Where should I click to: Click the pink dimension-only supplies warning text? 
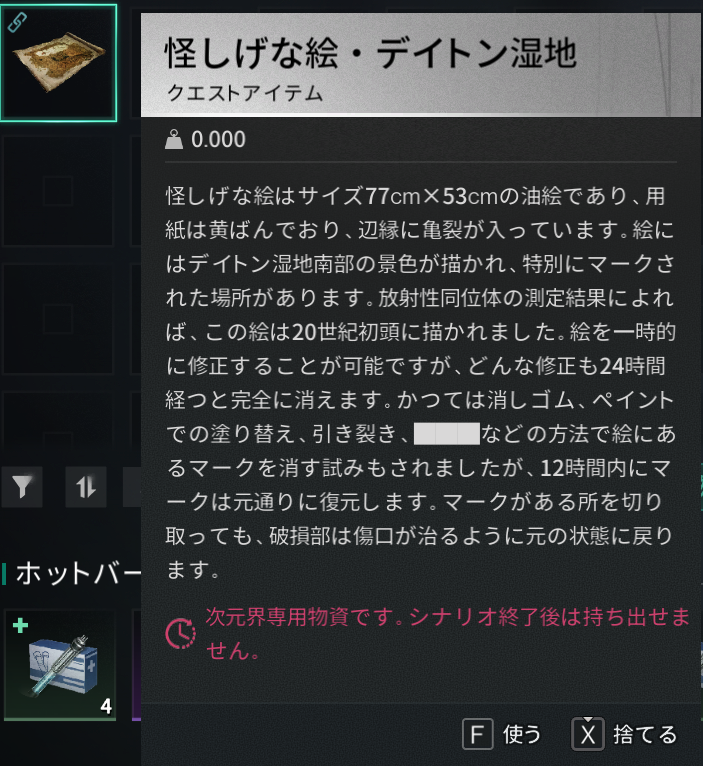pos(447,634)
